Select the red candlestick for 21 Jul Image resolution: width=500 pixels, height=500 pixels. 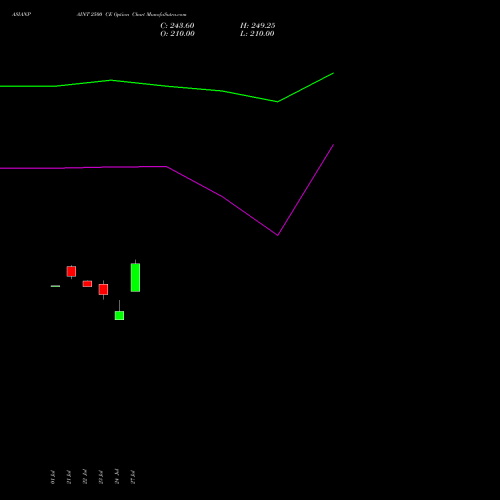point(71,271)
